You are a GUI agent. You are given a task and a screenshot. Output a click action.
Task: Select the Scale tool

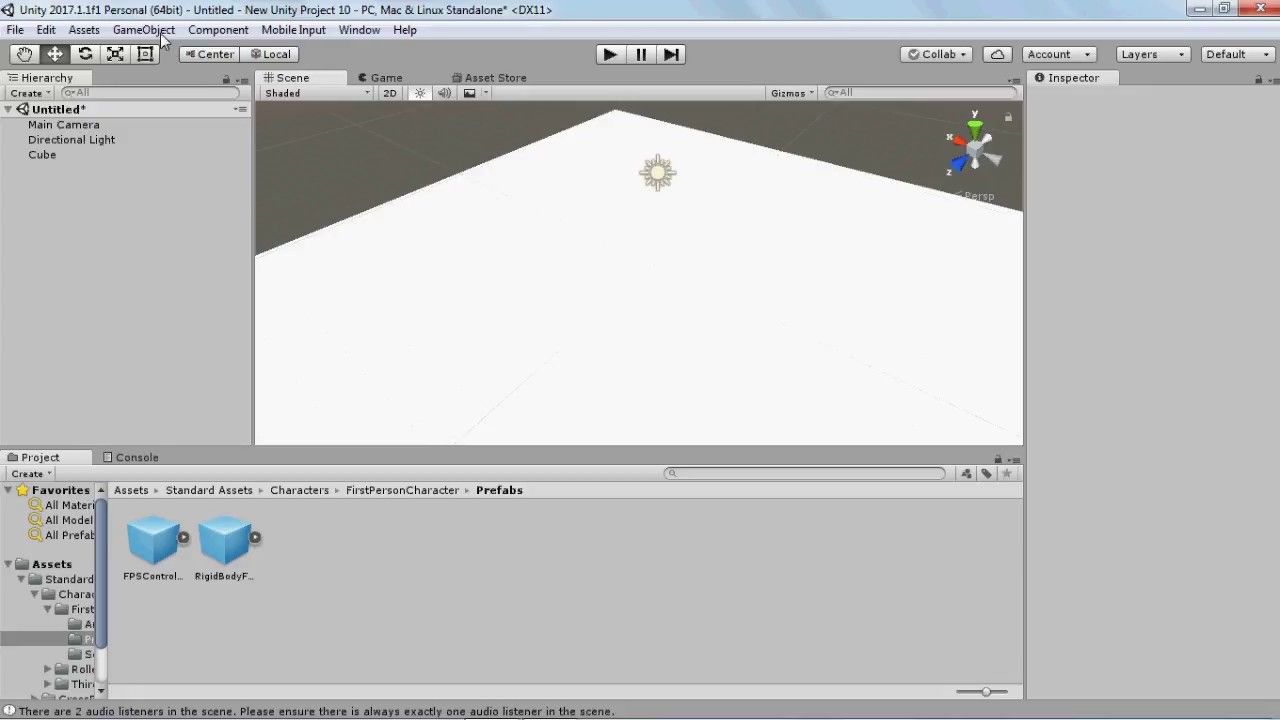pos(115,54)
